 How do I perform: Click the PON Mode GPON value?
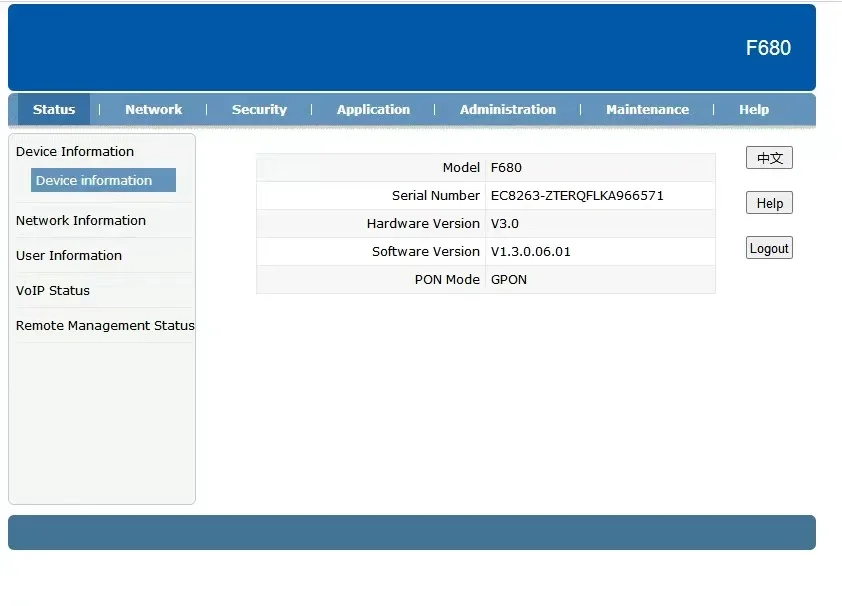[508, 280]
